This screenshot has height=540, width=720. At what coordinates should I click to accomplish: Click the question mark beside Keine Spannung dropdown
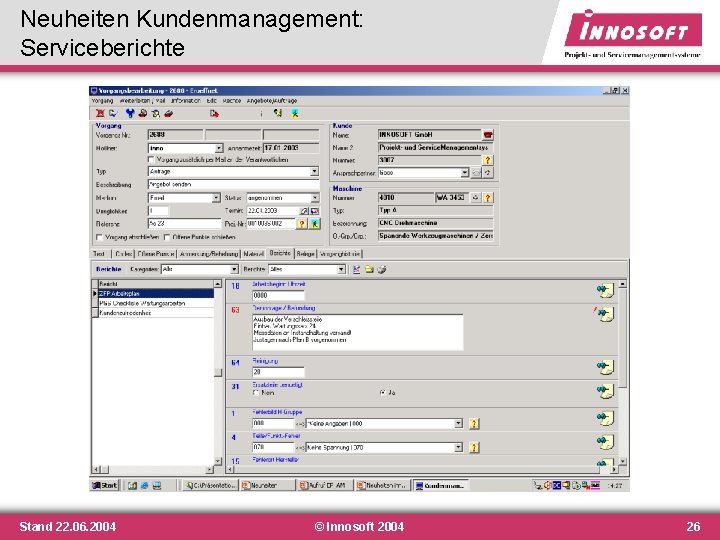474,447
